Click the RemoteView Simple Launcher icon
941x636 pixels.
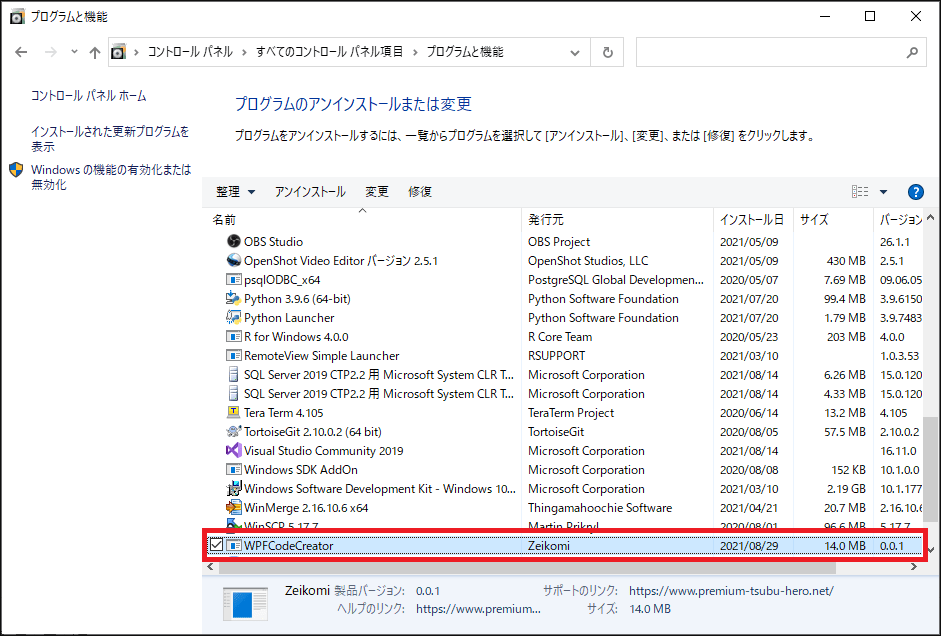pos(233,356)
